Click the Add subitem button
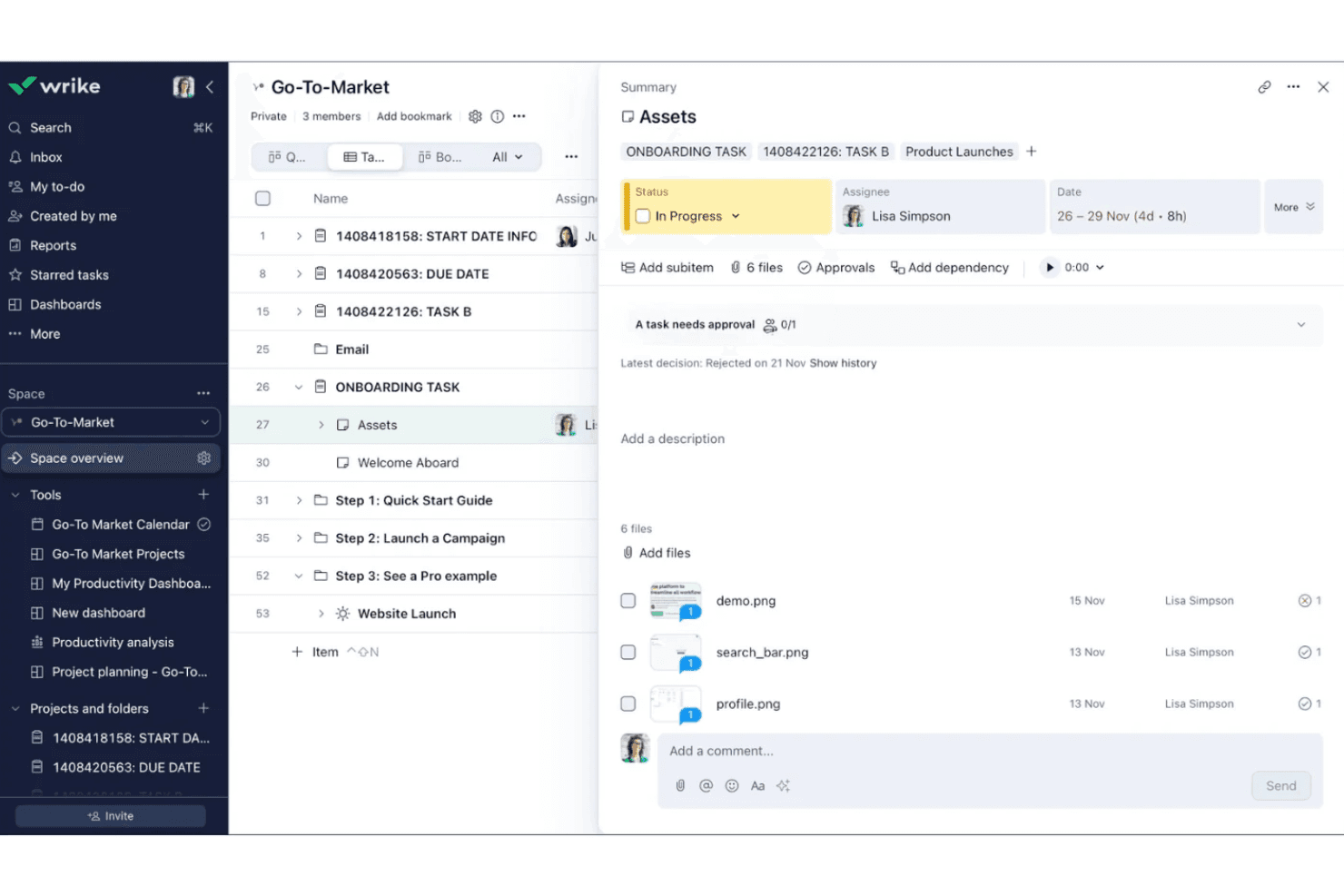Screen dimensions: 1344x896 (667, 268)
